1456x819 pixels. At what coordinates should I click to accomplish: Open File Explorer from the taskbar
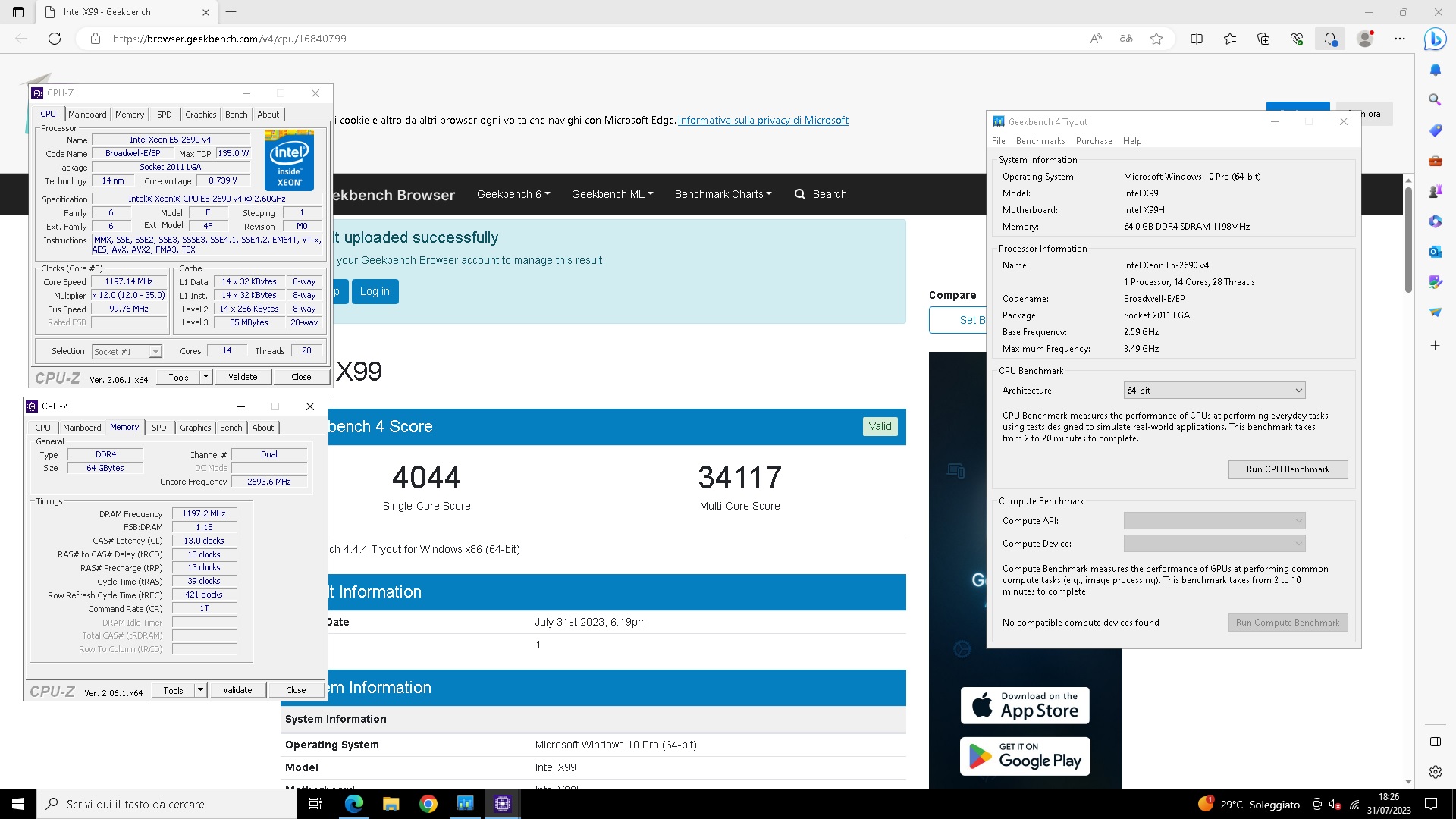[391, 804]
